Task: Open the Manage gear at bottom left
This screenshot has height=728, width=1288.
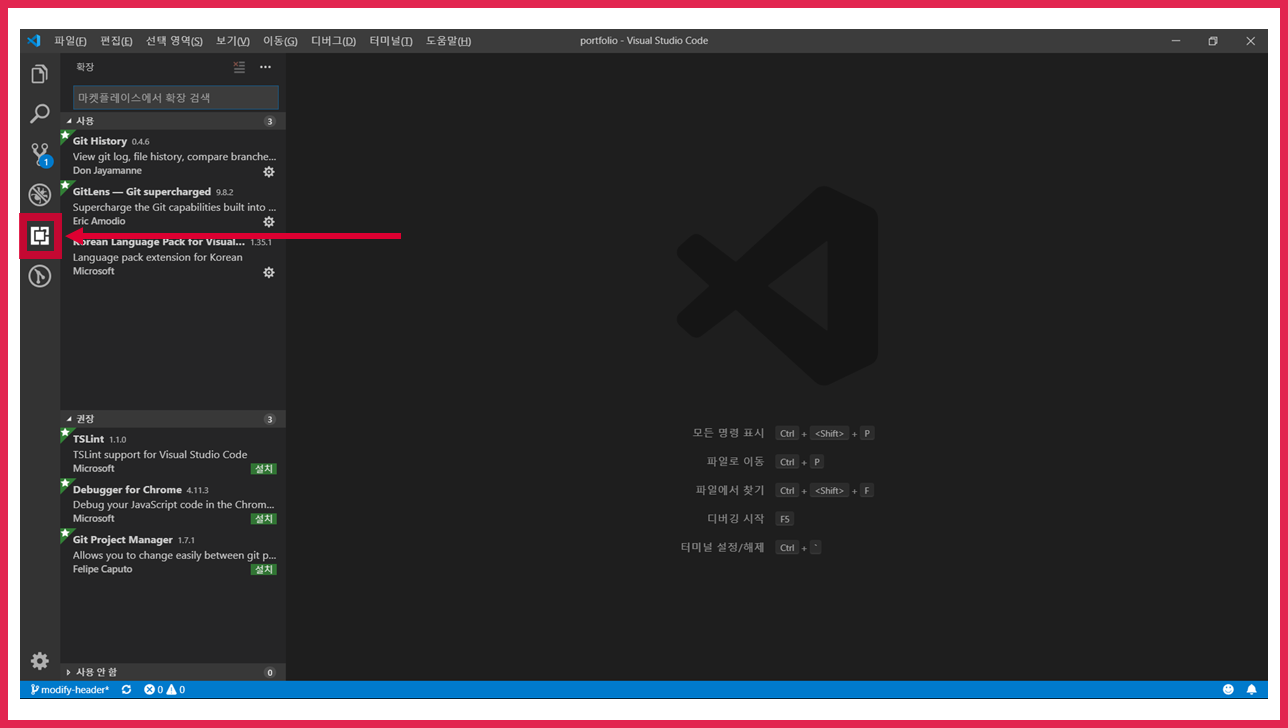Action: tap(40, 661)
